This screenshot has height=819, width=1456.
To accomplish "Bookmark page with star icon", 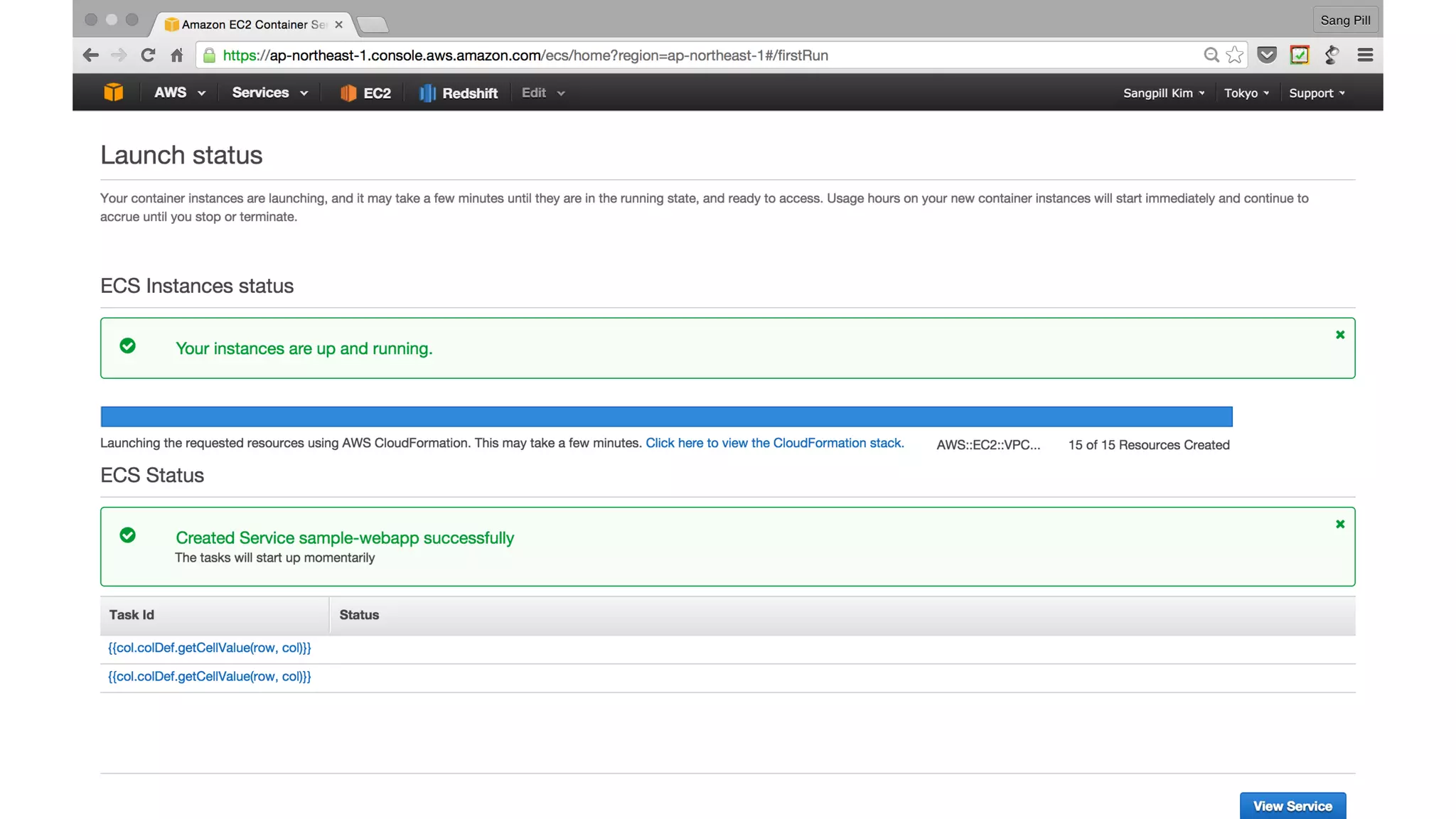I will (x=1235, y=55).
